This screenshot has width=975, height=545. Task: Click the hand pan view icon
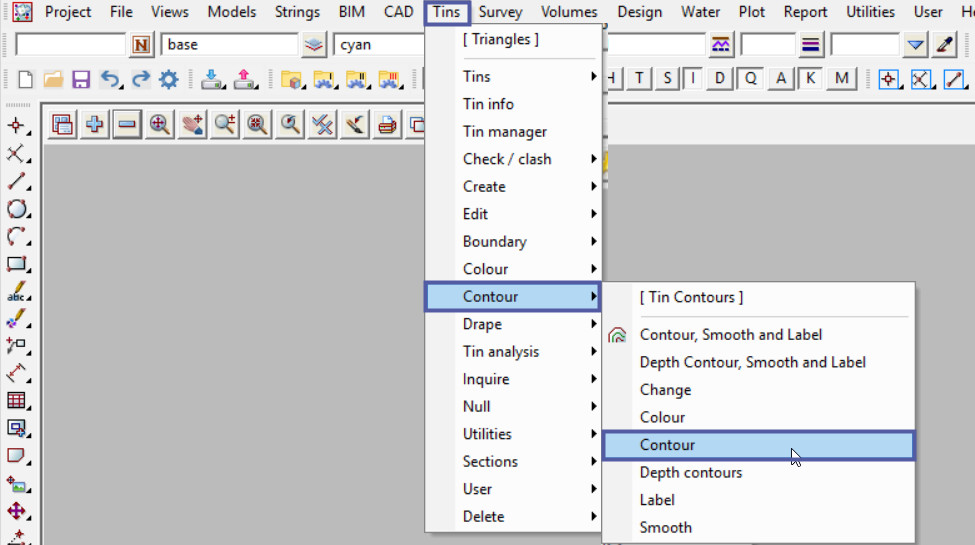coord(191,125)
